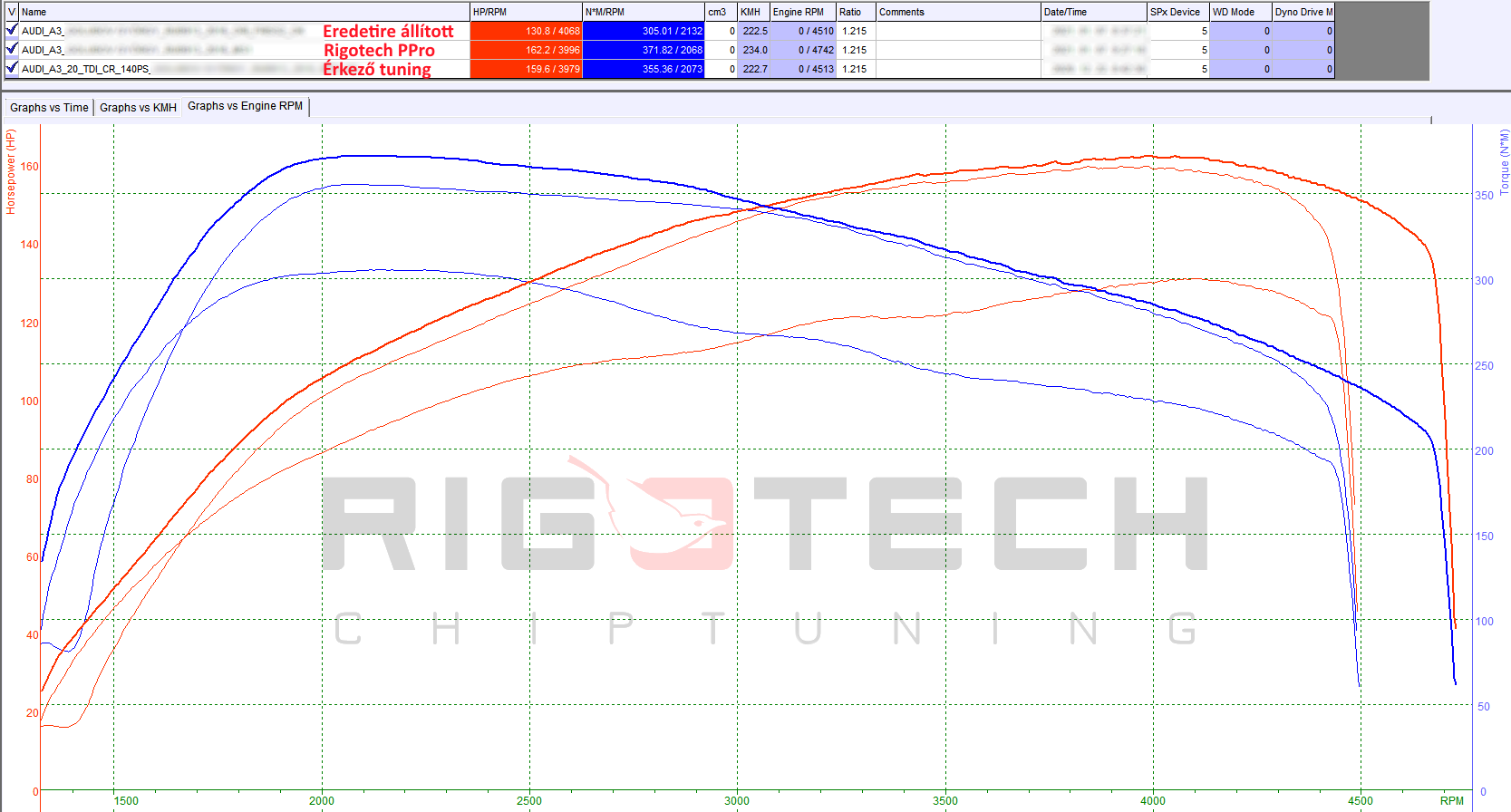The height and width of the screenshot is (812, 1511).
Task: Click KMH value 222.5
Action: 754,31
